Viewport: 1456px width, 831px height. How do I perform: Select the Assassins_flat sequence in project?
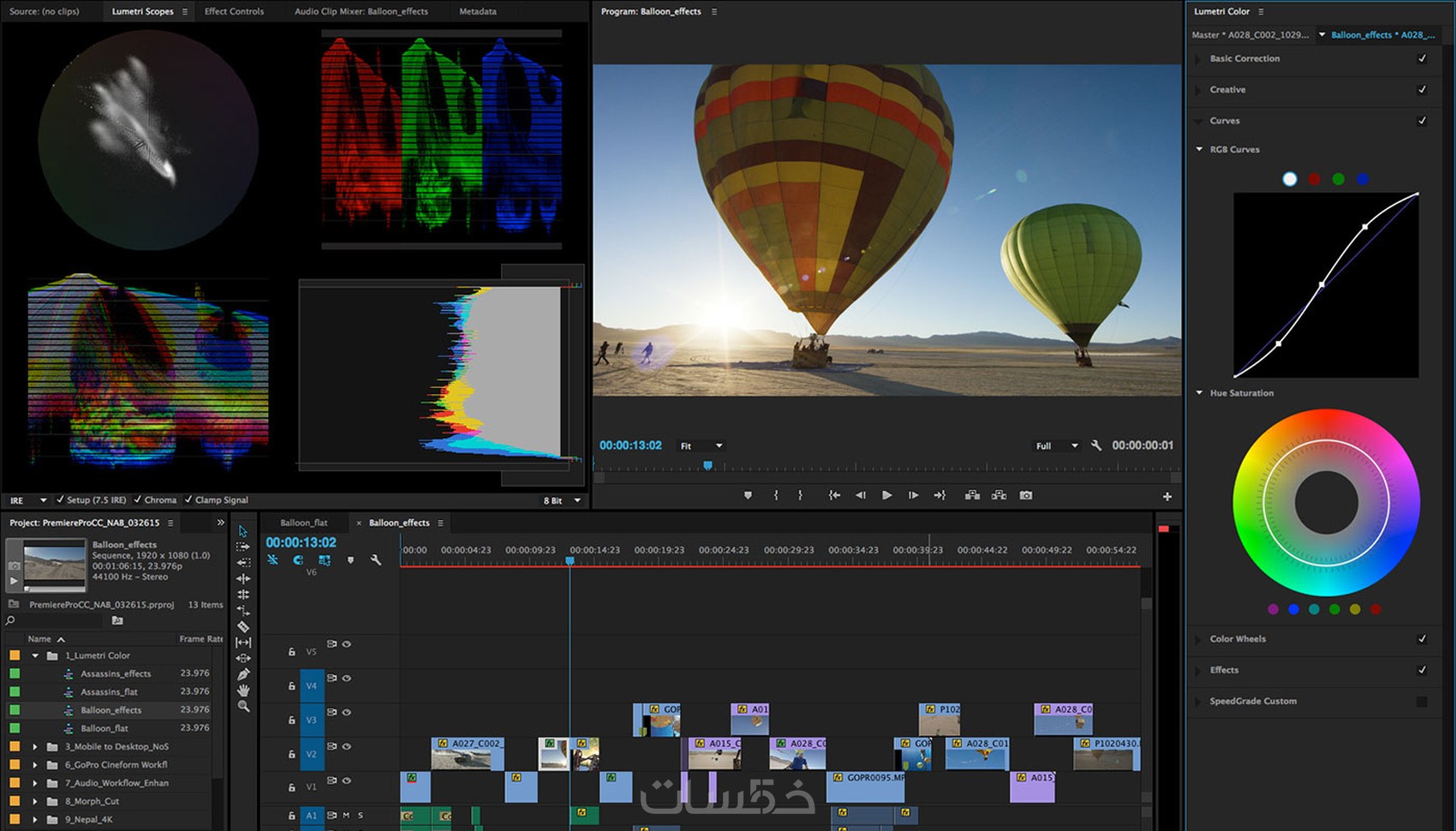tap(109, 691)
